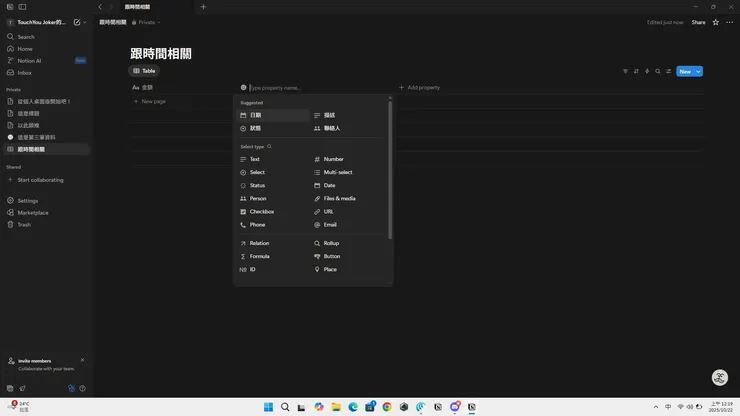Screen dimensions: 740x416
Task: Open the page more options ellipsis
Action: pos(730,22)
